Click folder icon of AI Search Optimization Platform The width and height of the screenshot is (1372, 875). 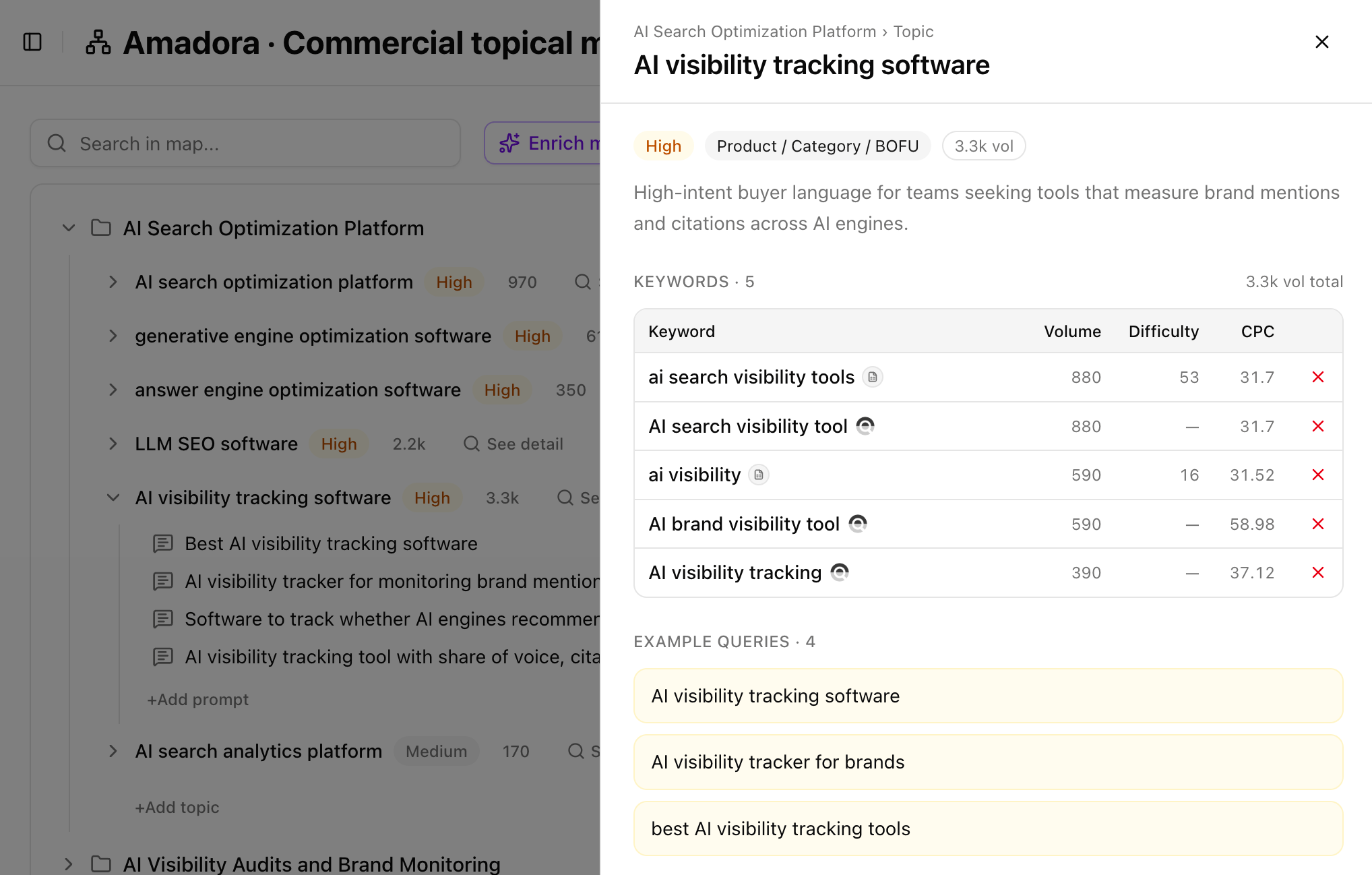click(101, 228)
